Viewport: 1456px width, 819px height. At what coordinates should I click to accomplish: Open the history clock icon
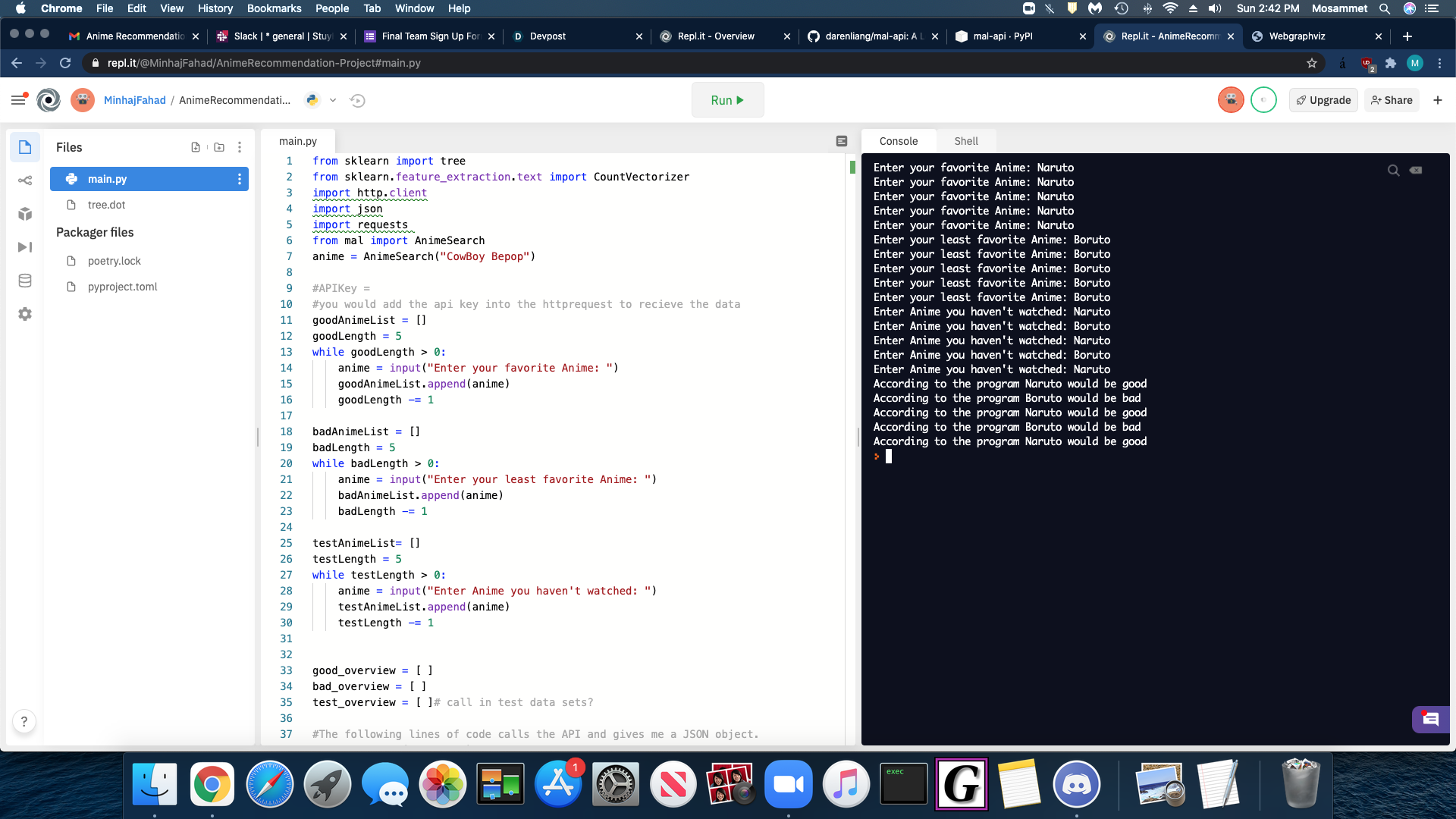[358, 100]
